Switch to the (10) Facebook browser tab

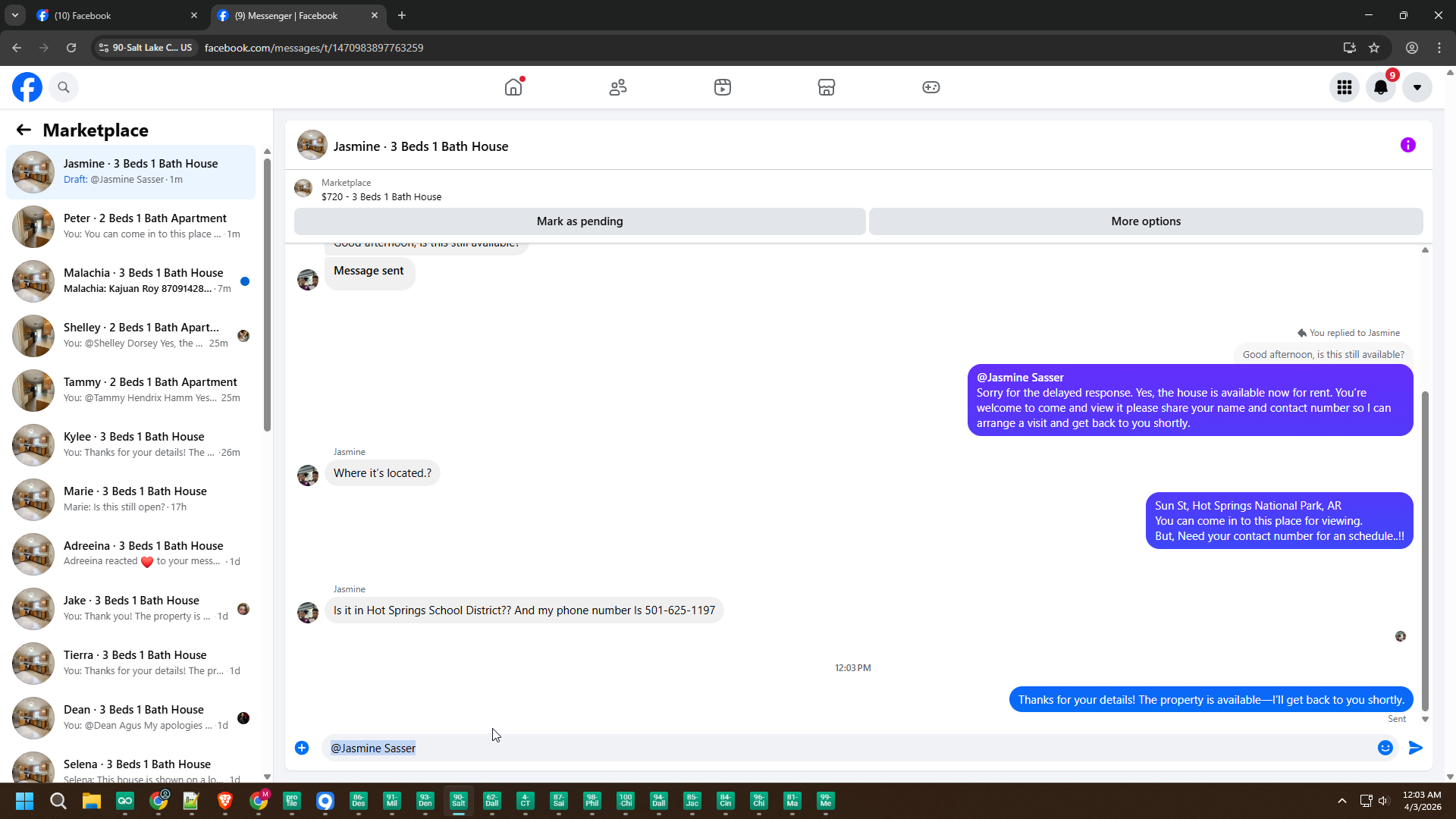tap(116, 15)
